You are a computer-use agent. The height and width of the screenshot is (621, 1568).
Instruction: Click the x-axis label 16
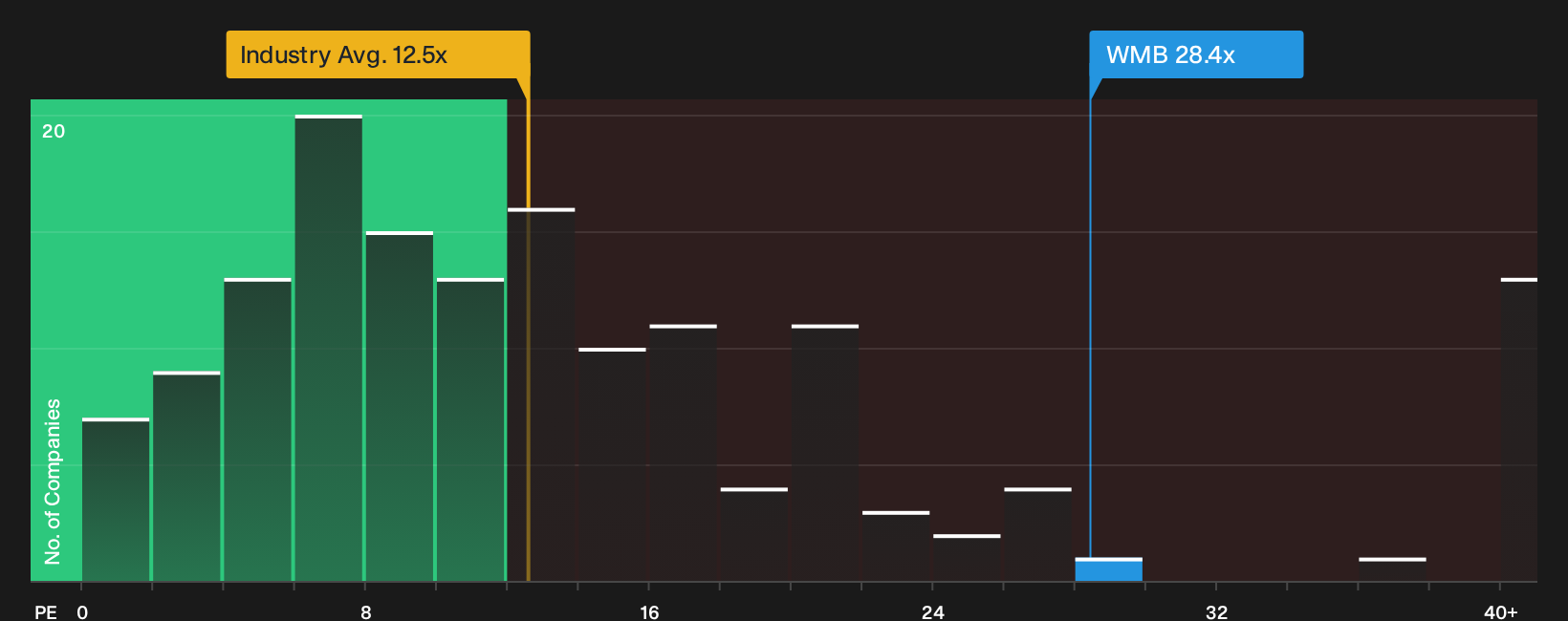coord(649,611)
